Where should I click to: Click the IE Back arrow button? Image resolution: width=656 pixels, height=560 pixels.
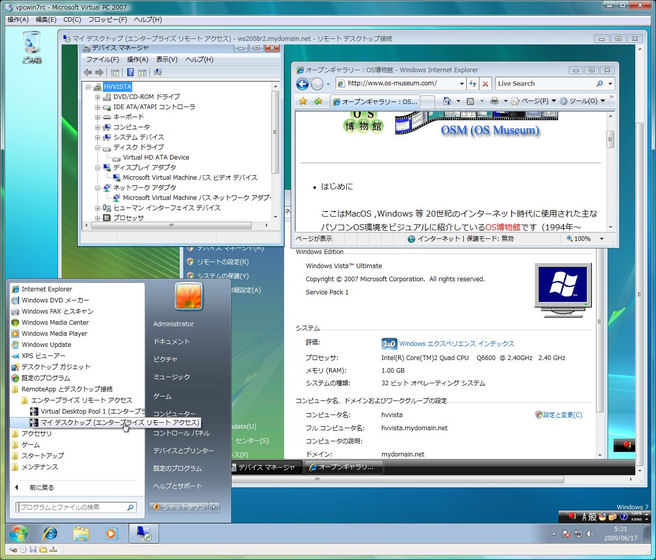coord(302,84)
